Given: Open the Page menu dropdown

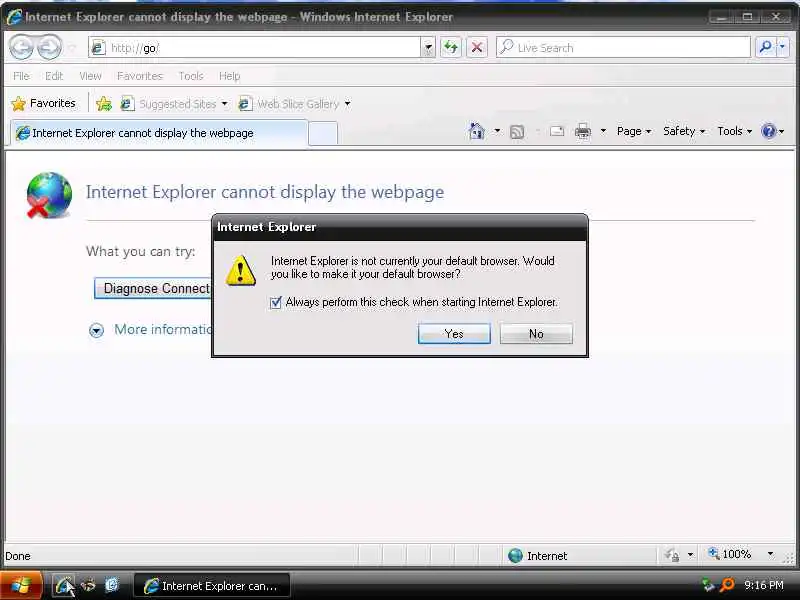Looking at the screenshot, I should (634, 131).
